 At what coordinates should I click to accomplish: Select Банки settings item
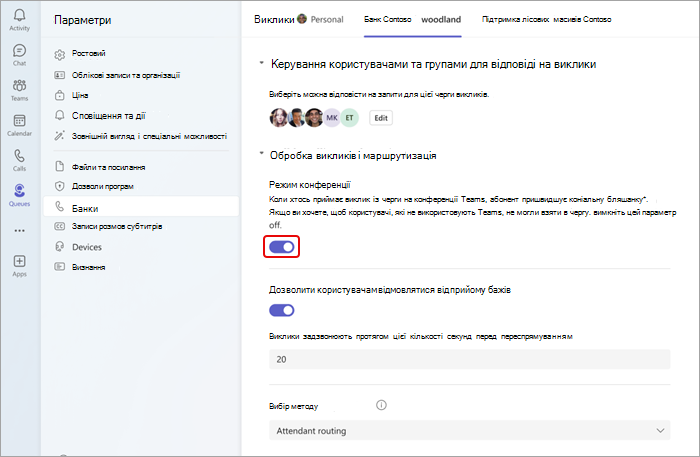(141, 207)
